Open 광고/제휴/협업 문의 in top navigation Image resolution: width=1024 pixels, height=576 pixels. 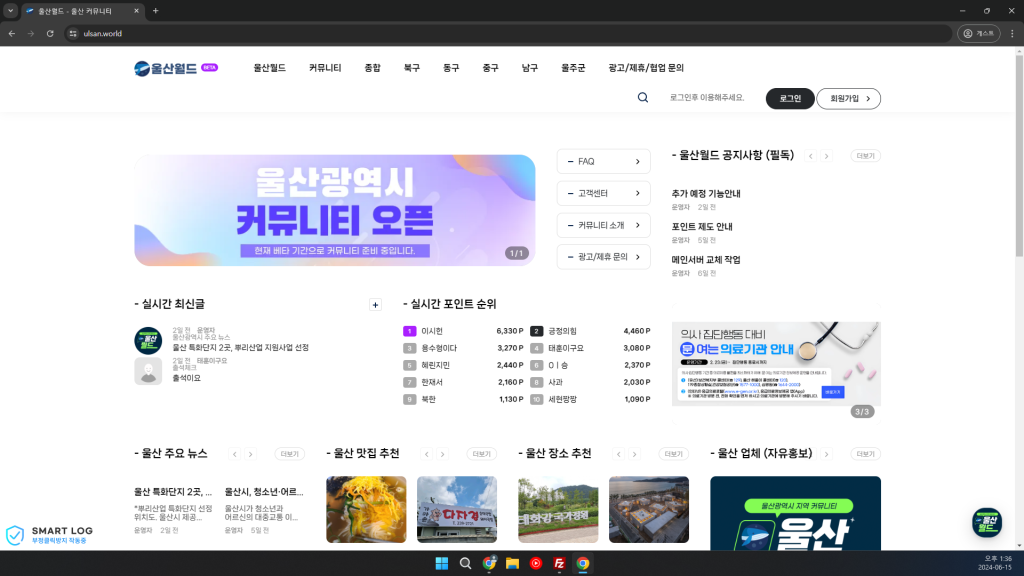coord(646,68)
